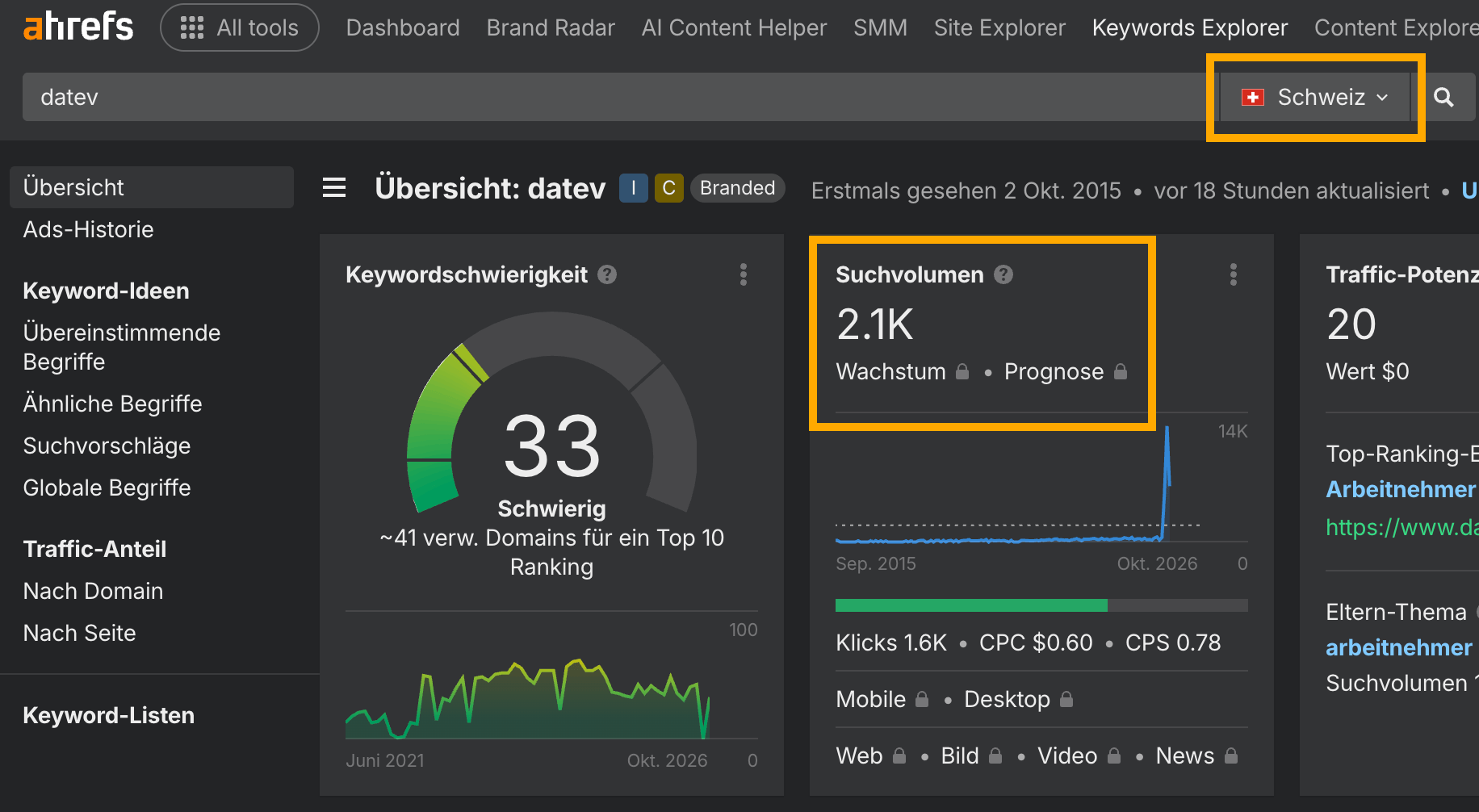Click the lock icon beside News
The image size is (1479, 812).
[1231, 755]
